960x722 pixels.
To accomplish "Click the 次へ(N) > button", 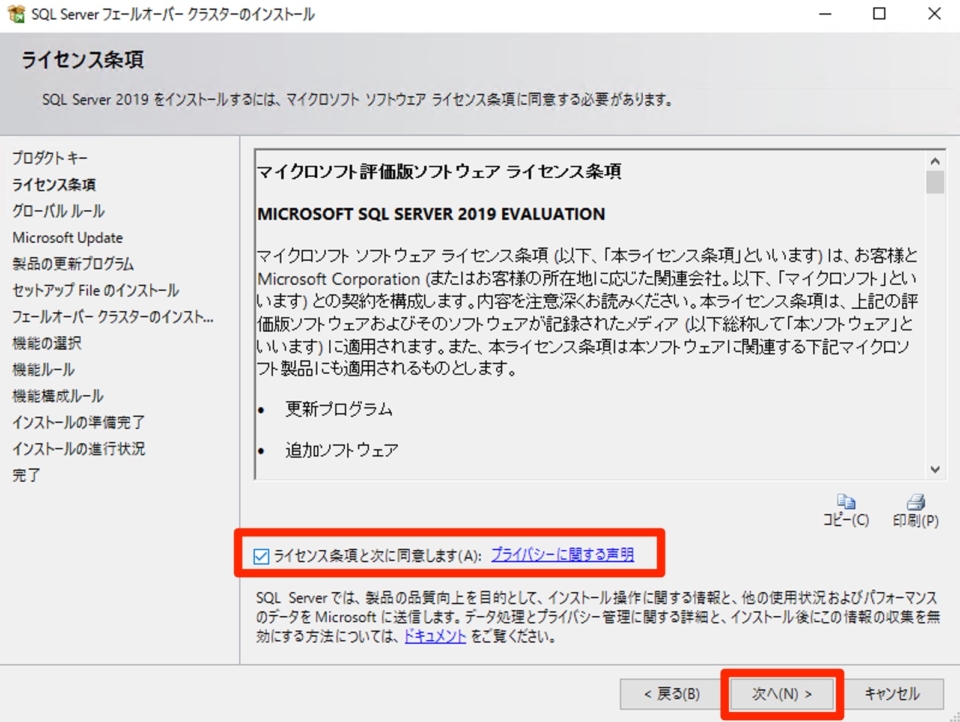I will pos(782,694).
